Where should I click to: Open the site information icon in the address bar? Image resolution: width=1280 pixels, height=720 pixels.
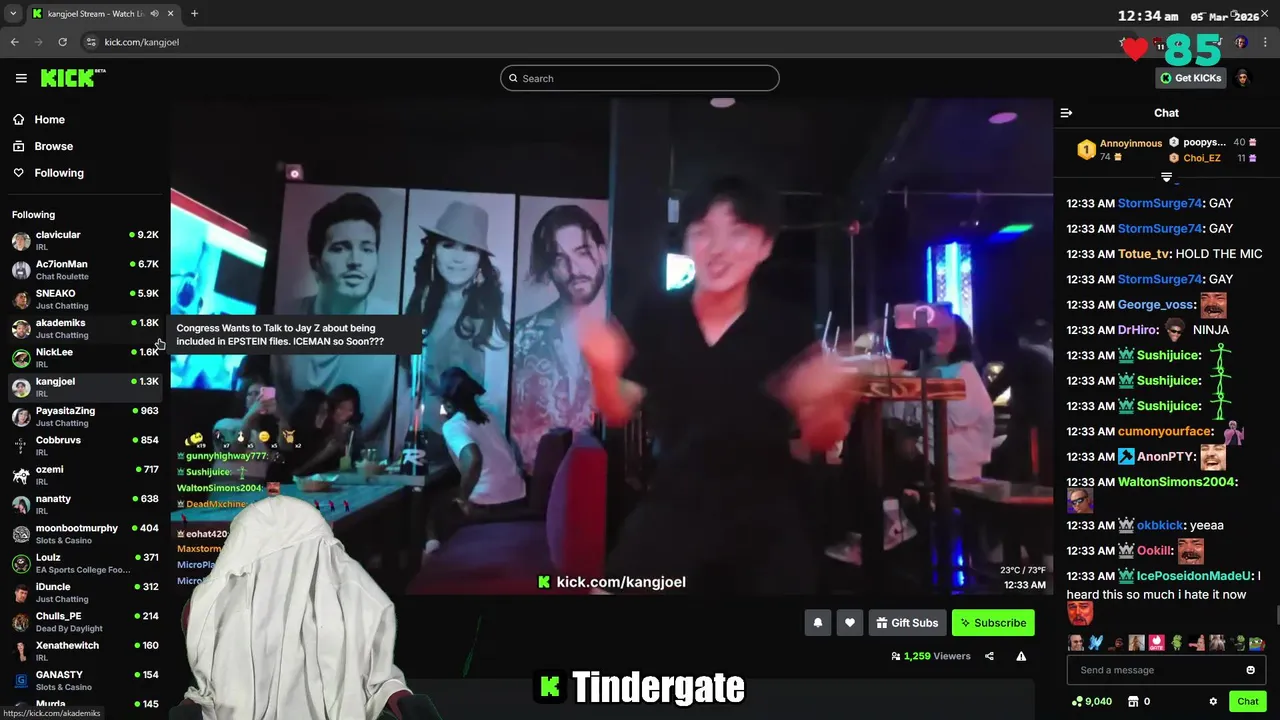91,42
